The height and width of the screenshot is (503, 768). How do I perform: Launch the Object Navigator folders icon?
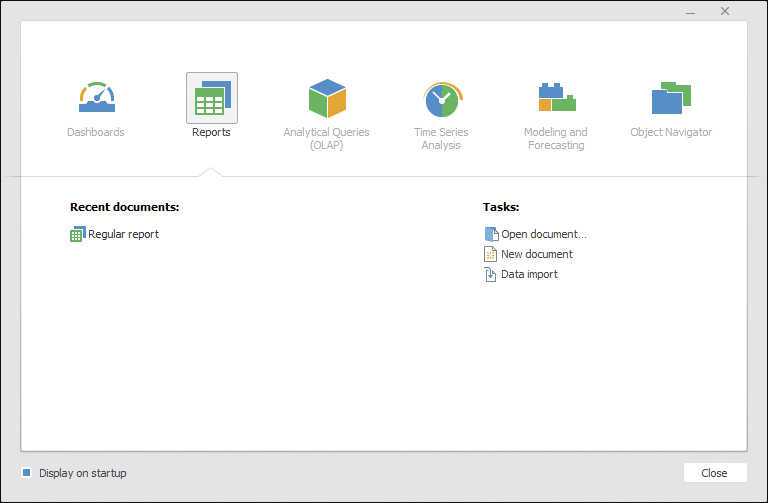(x=671, y=98)
